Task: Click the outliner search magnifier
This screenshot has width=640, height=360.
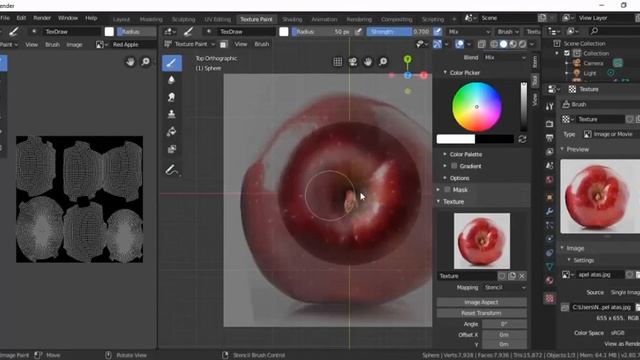Action: (594, 31)
